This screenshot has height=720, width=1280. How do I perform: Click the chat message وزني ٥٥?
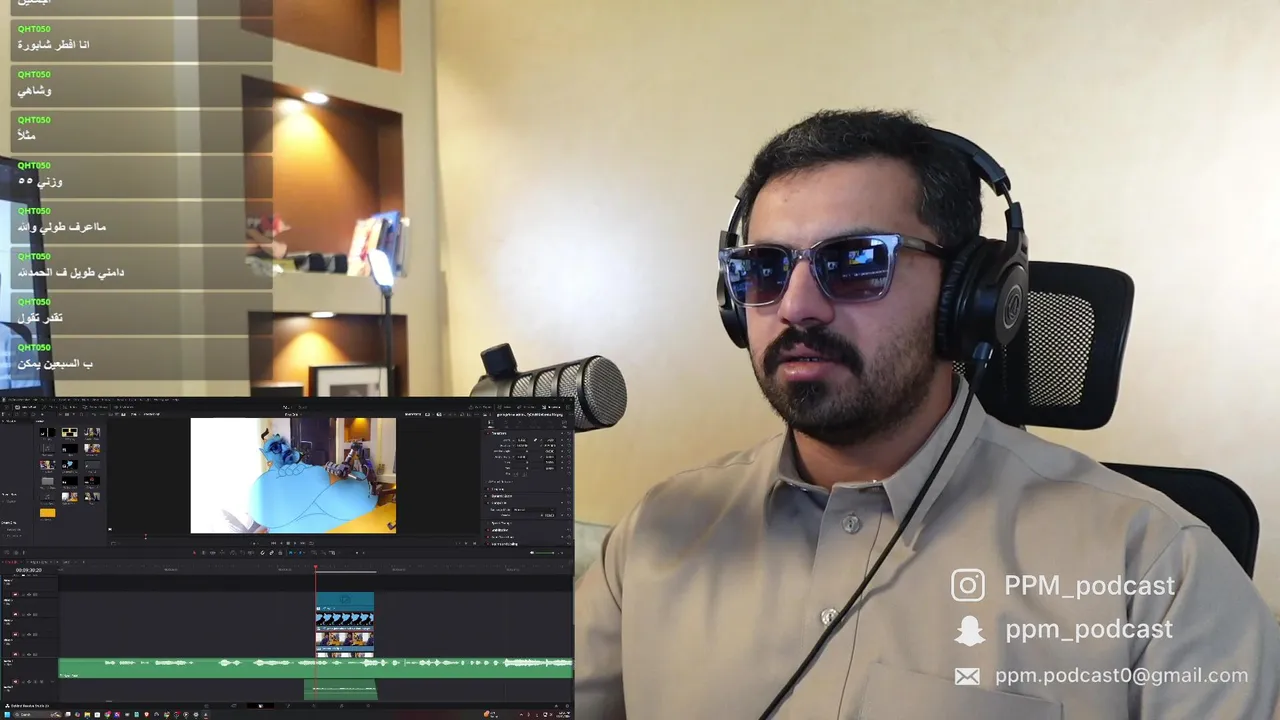click(40, 181)
